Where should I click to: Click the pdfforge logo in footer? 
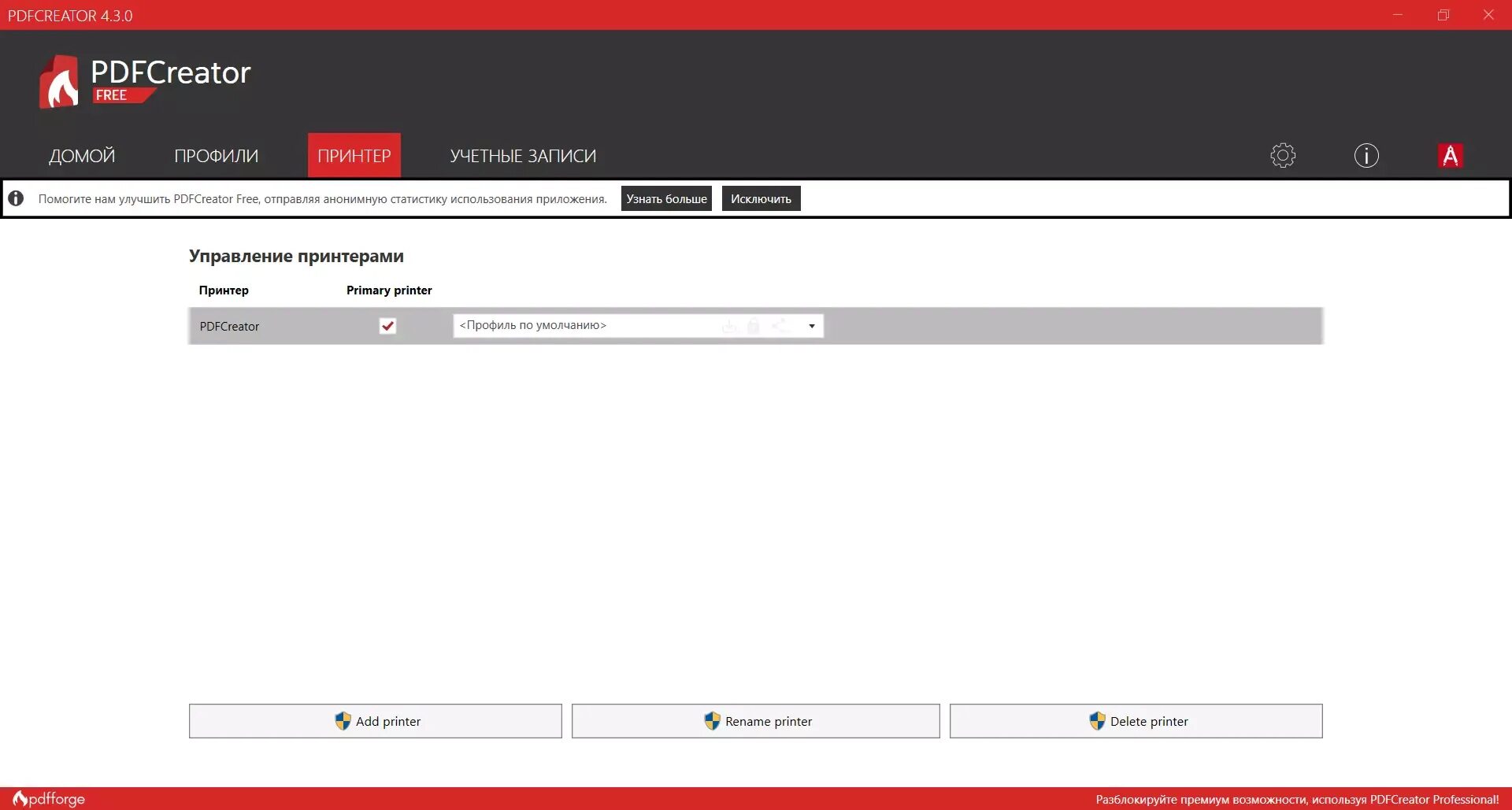click(x=49, y=799)
